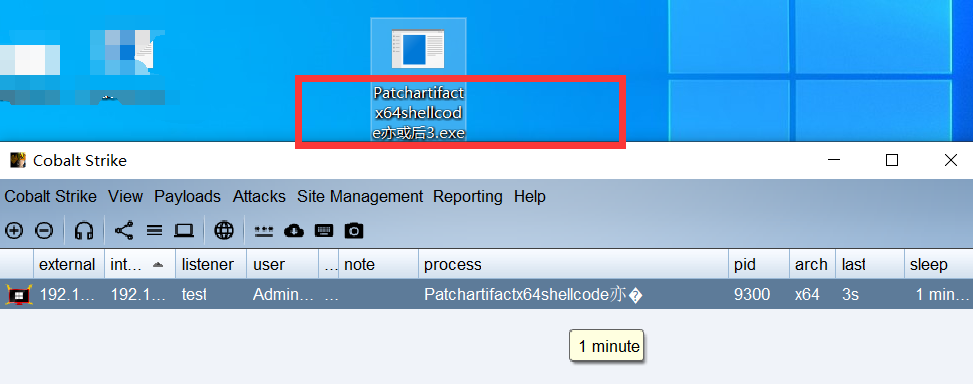Select user cell 'Admin…' in session row
The width and height of the screenshot is (973, 384).
click(x=283, y=294)
